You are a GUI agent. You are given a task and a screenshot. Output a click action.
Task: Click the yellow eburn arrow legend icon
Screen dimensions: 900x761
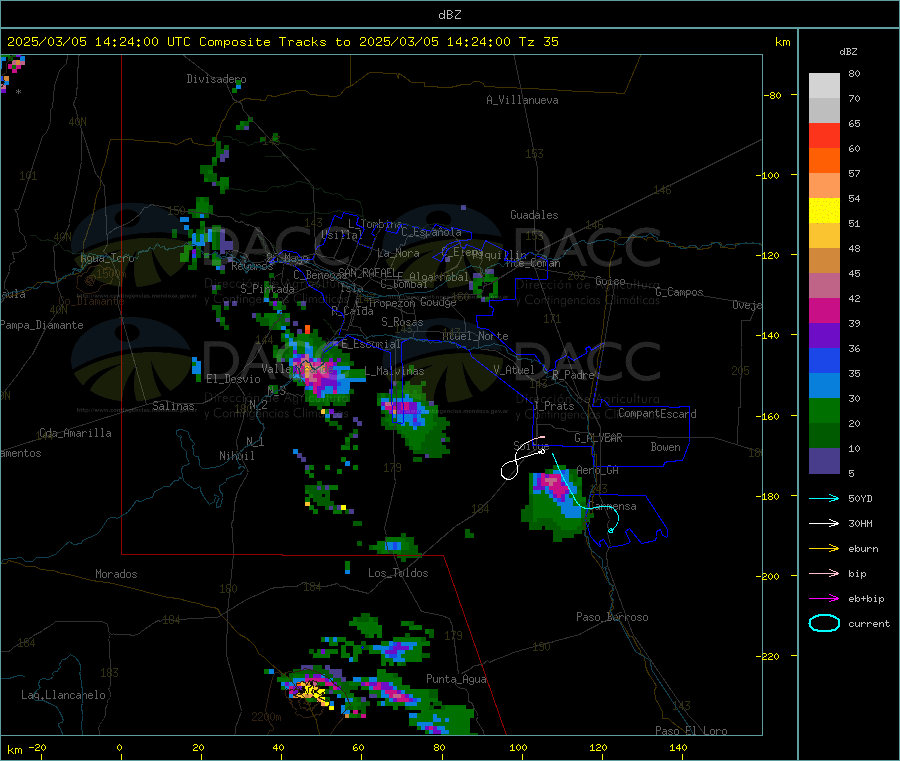click(x=824, y=549)
